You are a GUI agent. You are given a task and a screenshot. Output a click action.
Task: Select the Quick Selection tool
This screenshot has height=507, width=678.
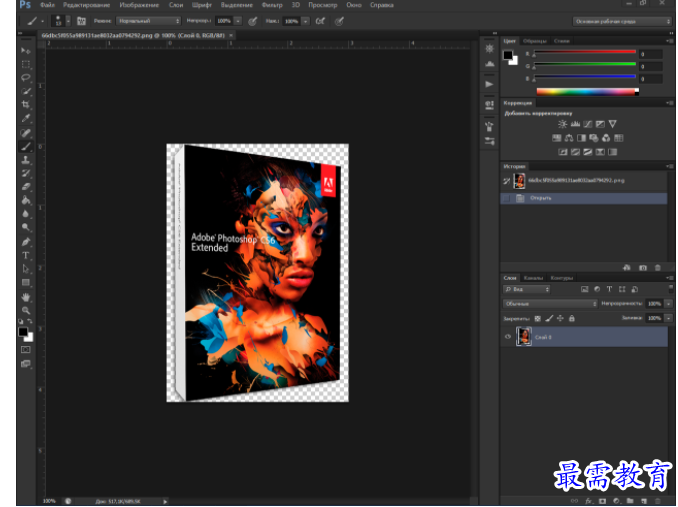coord(26,91)
